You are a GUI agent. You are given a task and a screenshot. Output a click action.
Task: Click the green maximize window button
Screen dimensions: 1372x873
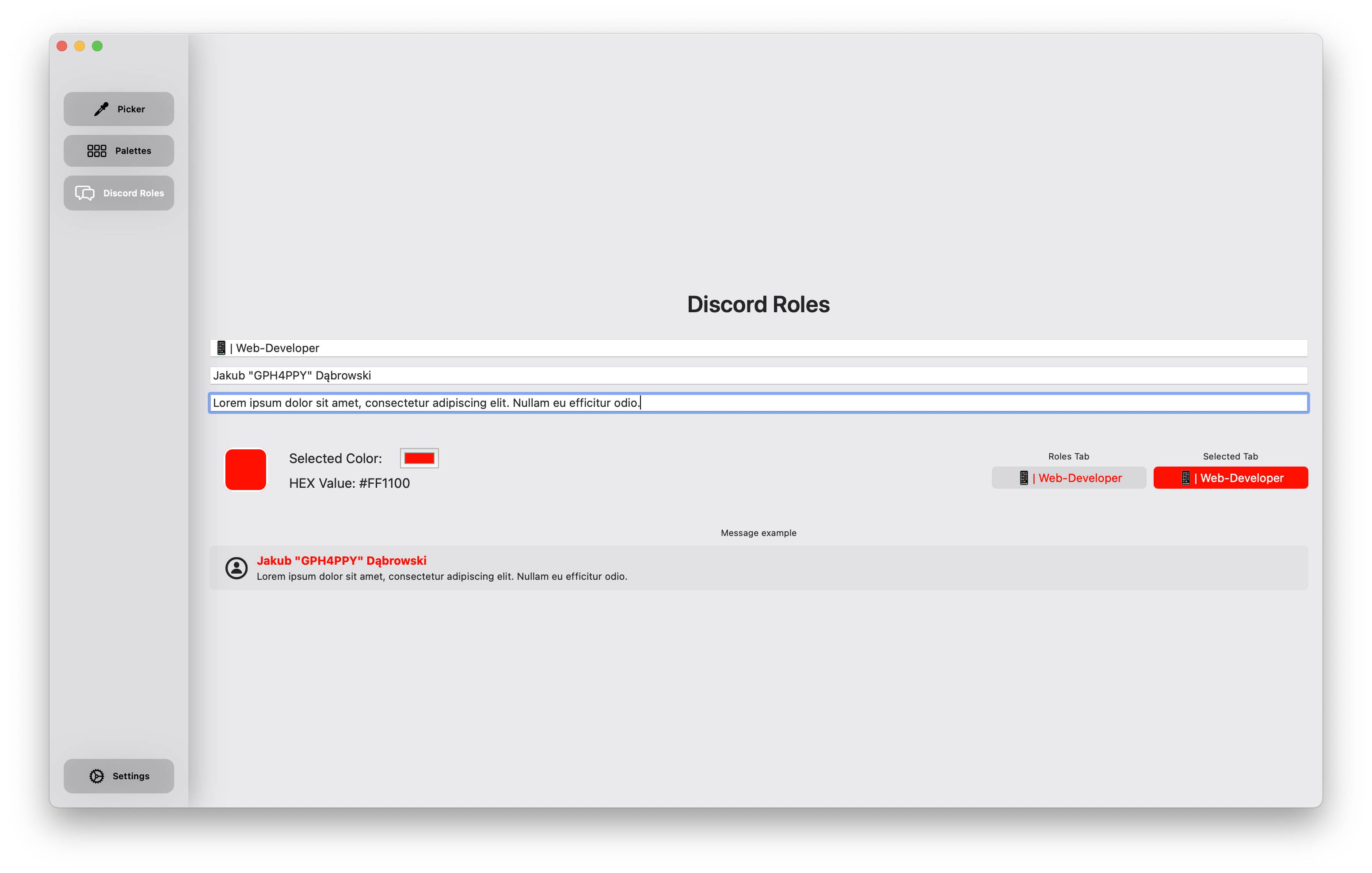[97, 46]
